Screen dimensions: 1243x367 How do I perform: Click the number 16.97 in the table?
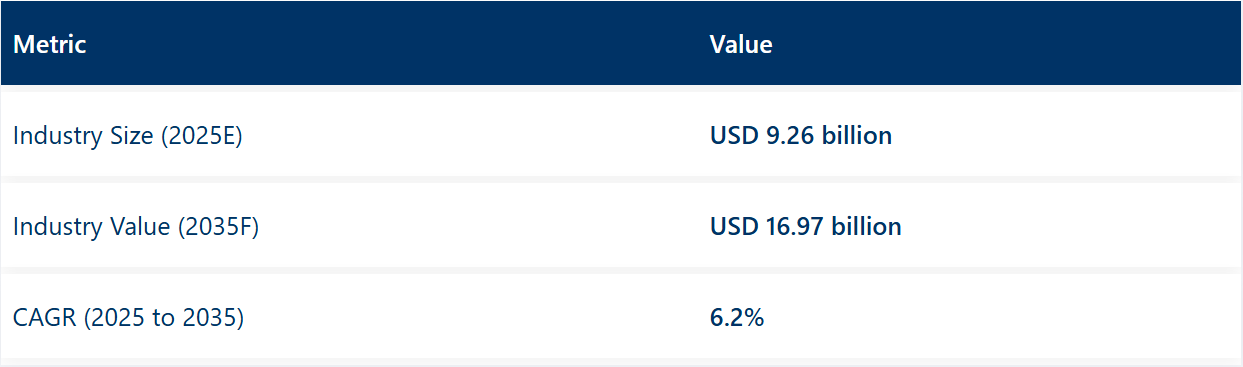tap(795, 227)
